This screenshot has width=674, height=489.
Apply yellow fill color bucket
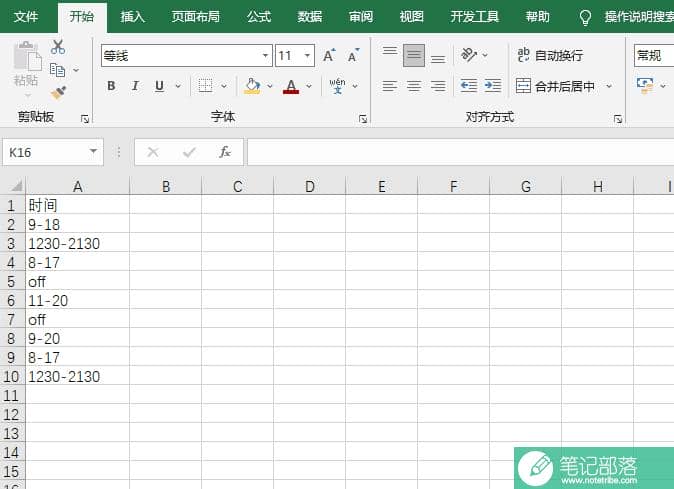point(252,86)
